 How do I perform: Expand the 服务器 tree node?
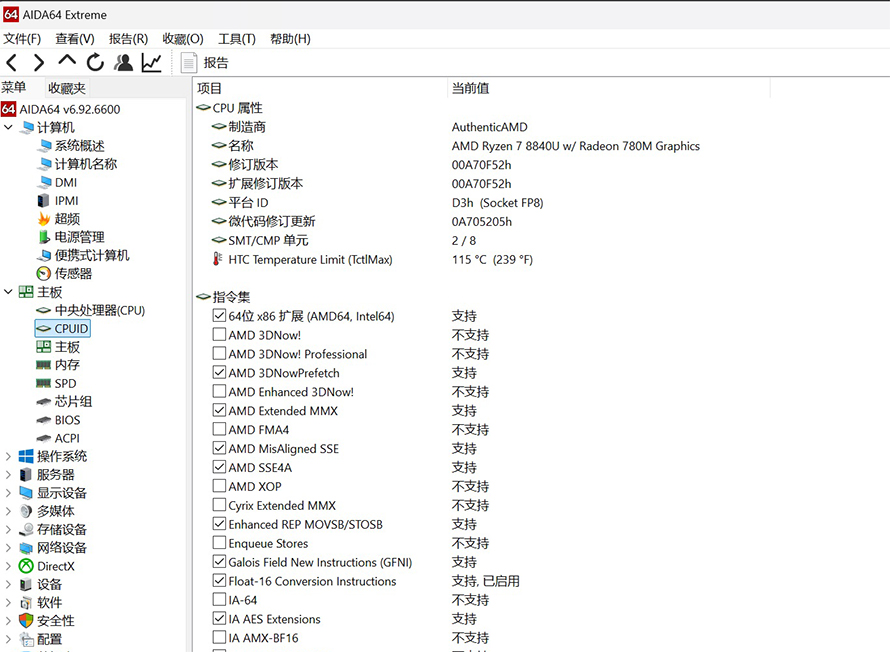[8, 474]
